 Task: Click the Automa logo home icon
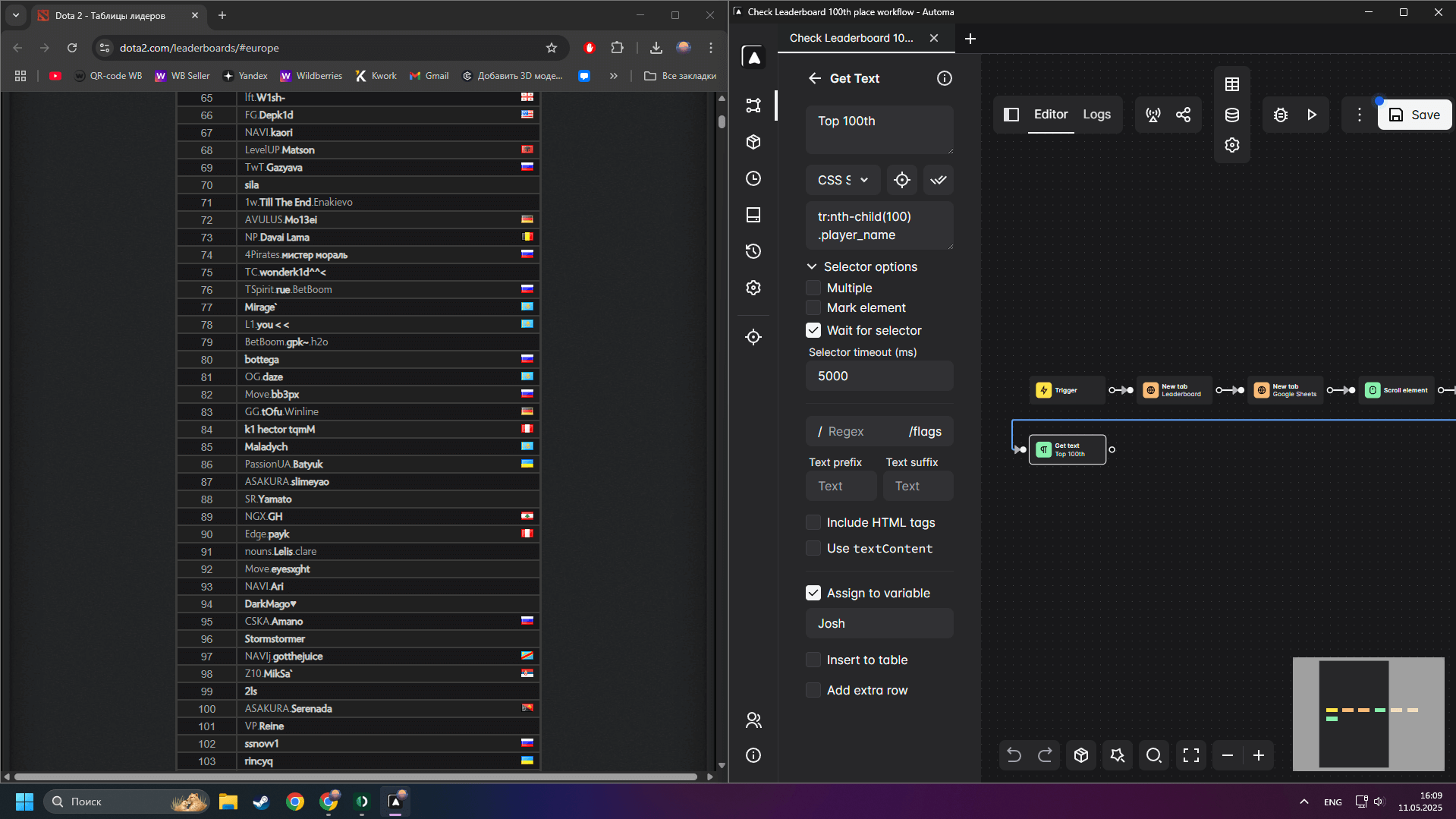[753, 57]
